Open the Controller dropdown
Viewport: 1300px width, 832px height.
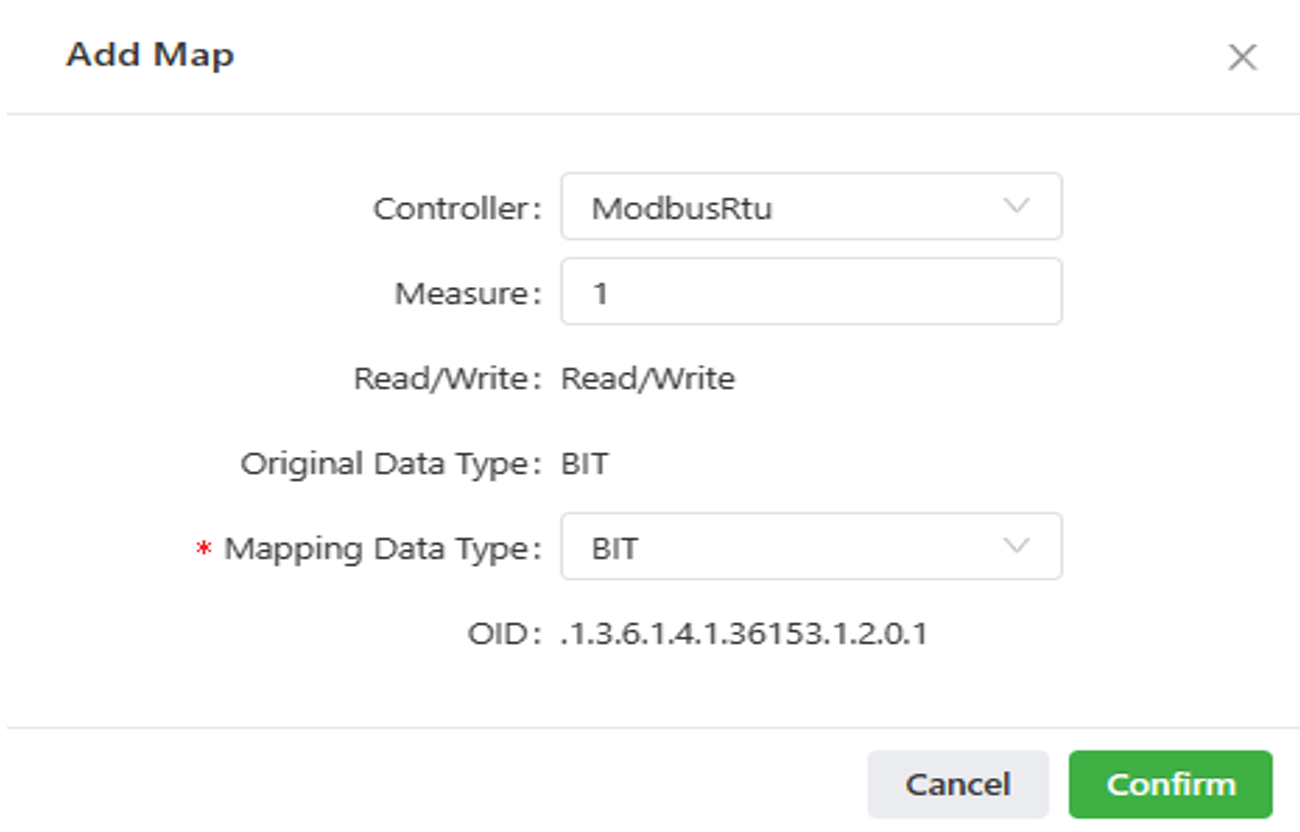pos(810,207)
